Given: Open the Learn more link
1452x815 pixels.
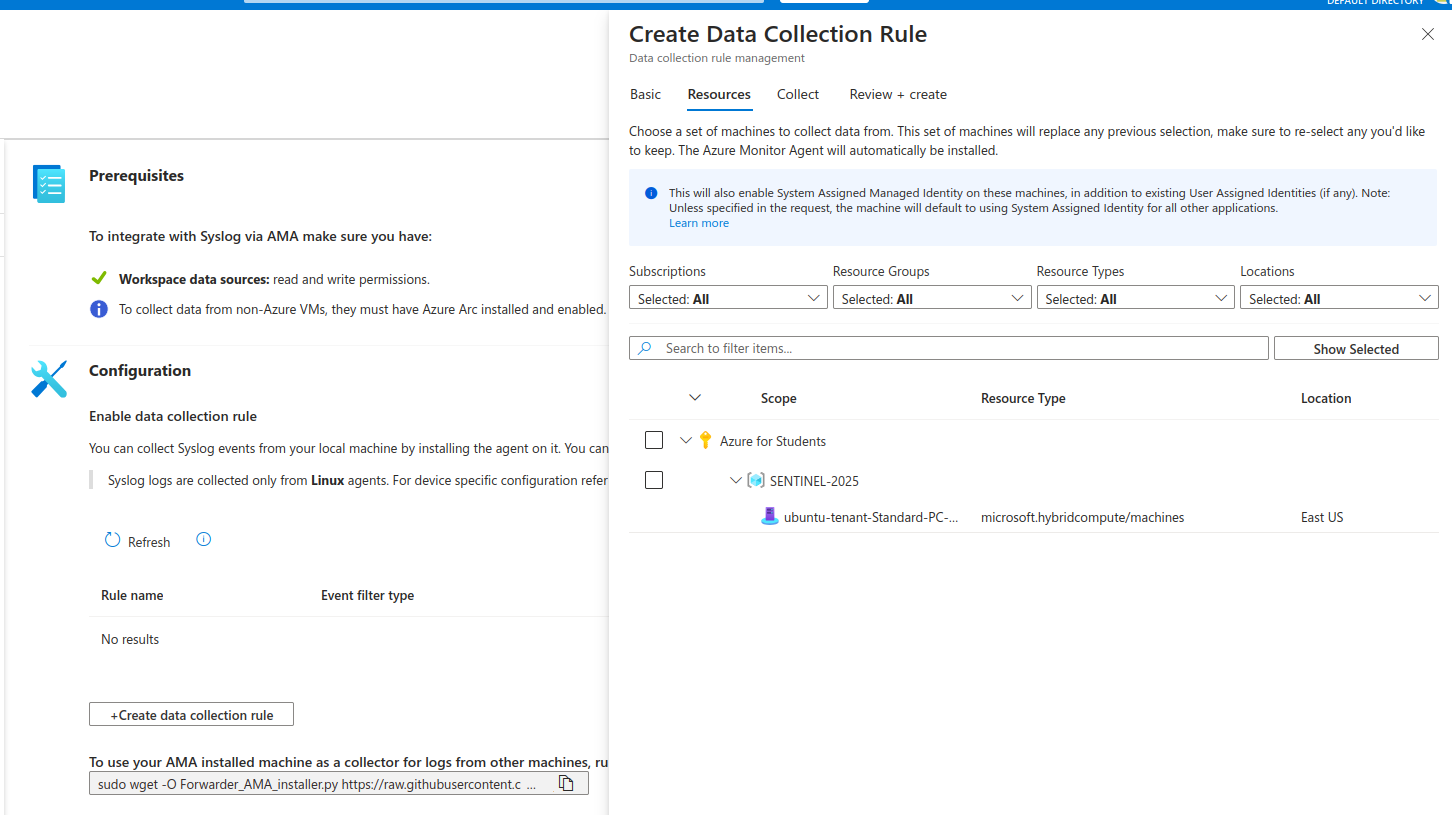Looking at the screenshot, I should click(699, 223).
